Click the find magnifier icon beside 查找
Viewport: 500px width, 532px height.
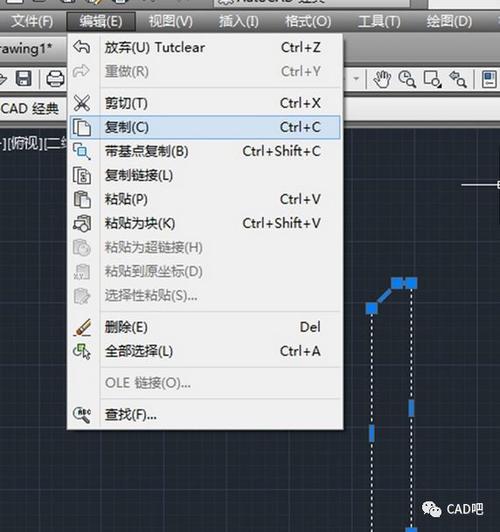pos(82,415)
